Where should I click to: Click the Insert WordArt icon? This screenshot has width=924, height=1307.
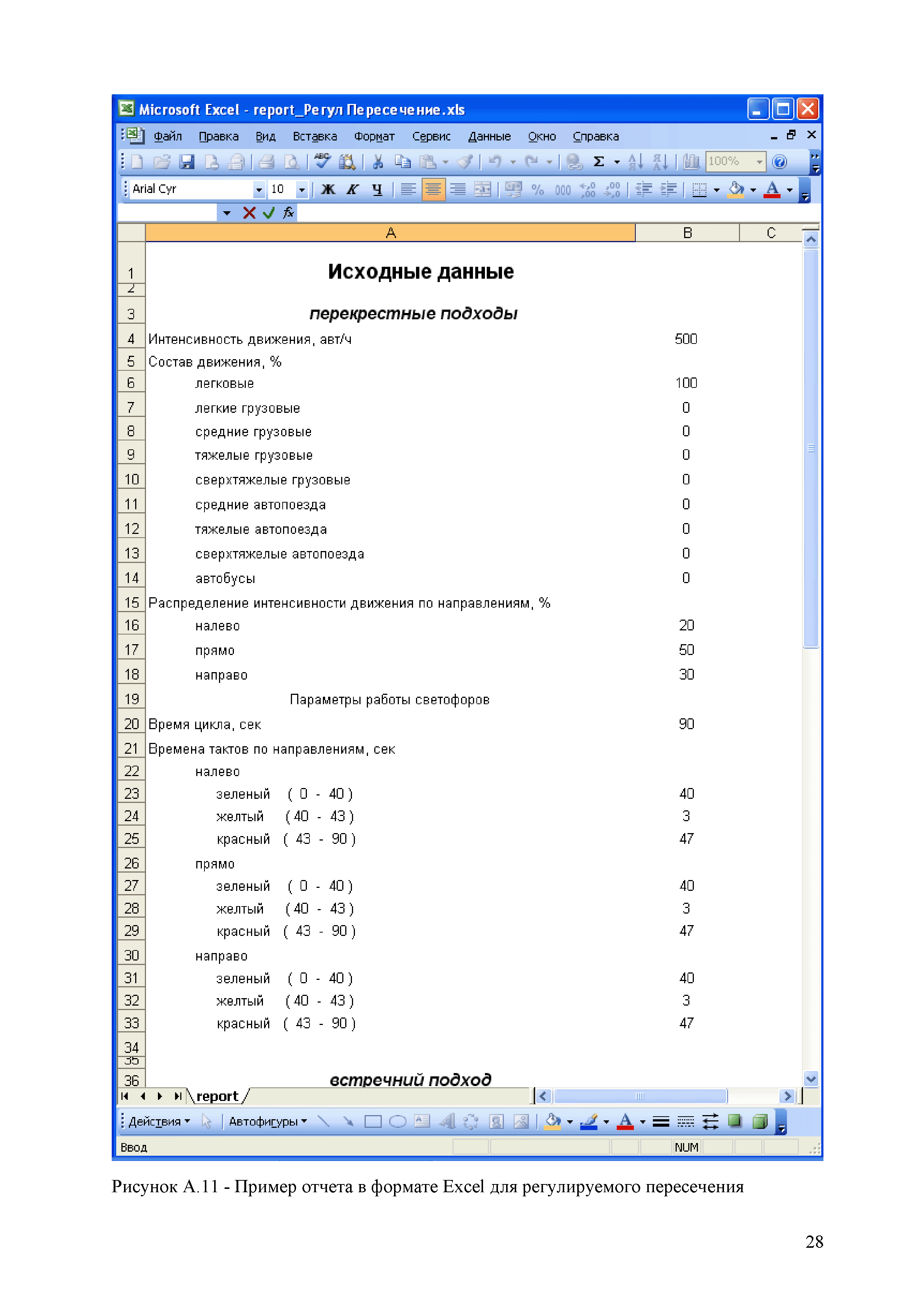447,1122
